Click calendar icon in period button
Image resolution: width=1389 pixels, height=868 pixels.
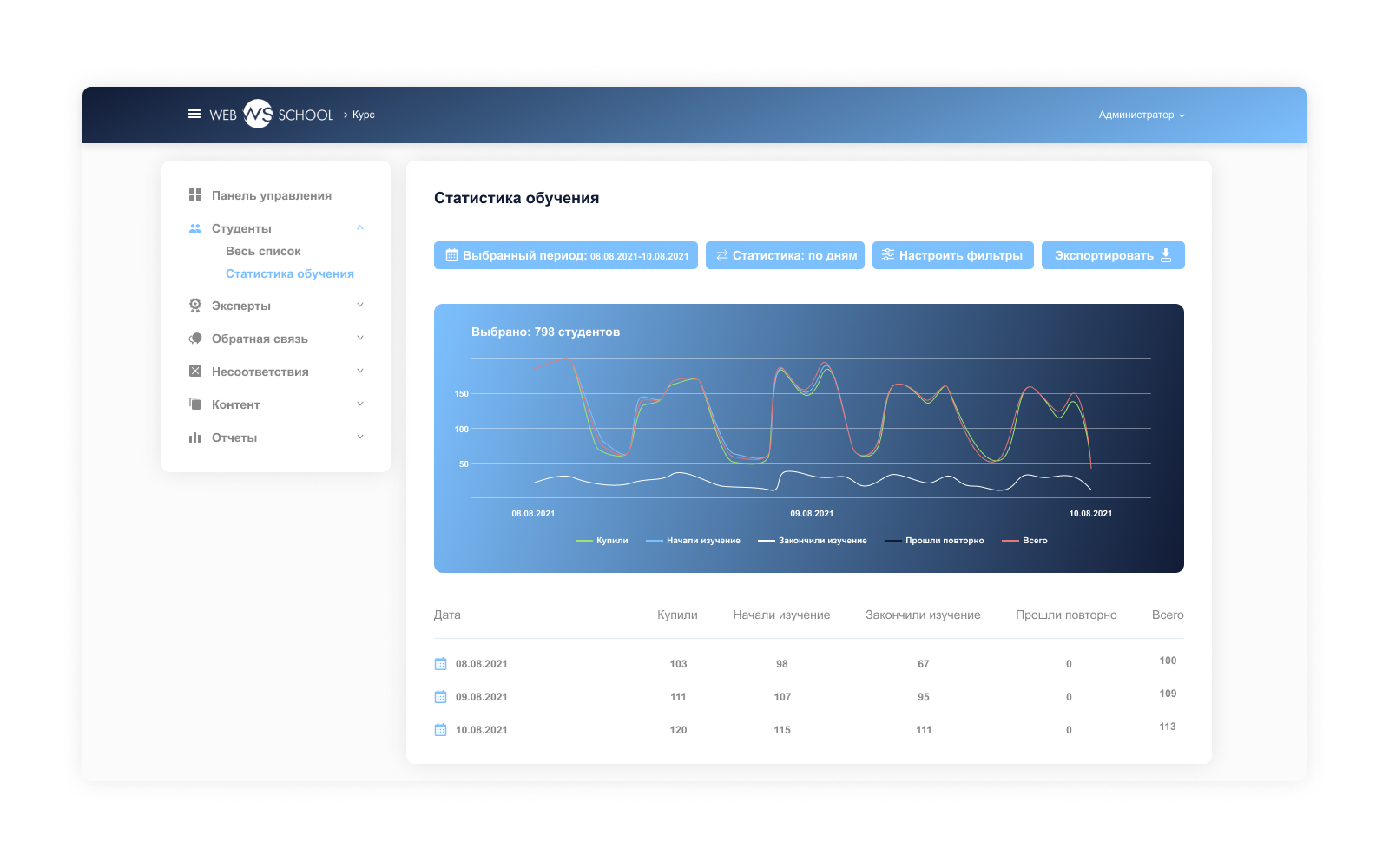(451, 255)
